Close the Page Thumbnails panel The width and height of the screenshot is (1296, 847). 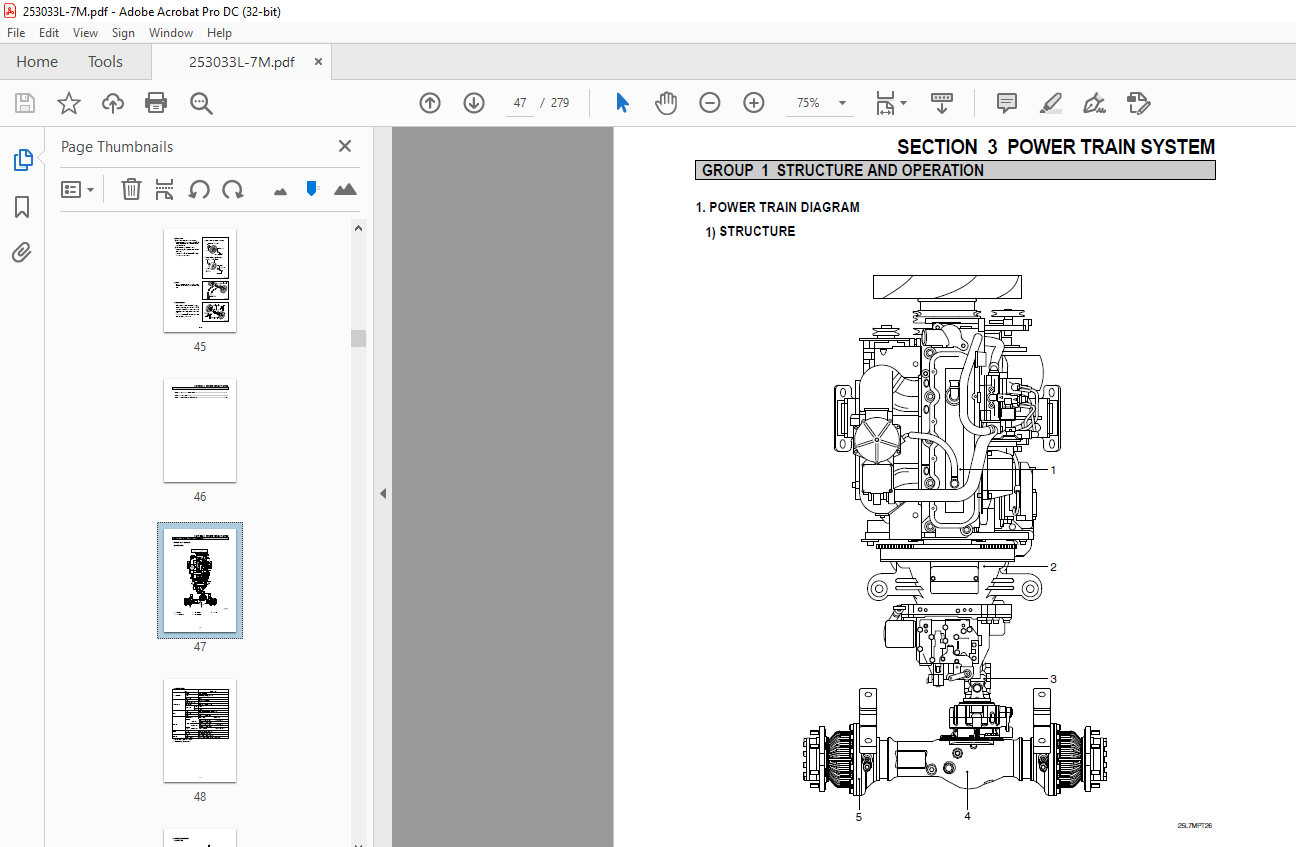tap(345, 146)
